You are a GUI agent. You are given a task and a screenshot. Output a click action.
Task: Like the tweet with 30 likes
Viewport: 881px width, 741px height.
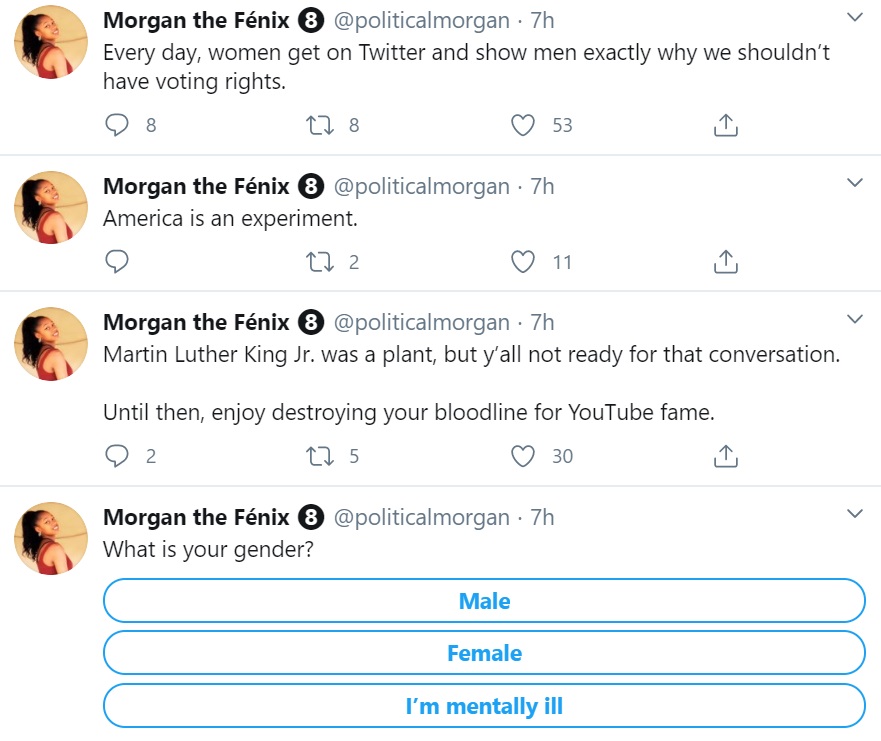click(x=523, y=456)
